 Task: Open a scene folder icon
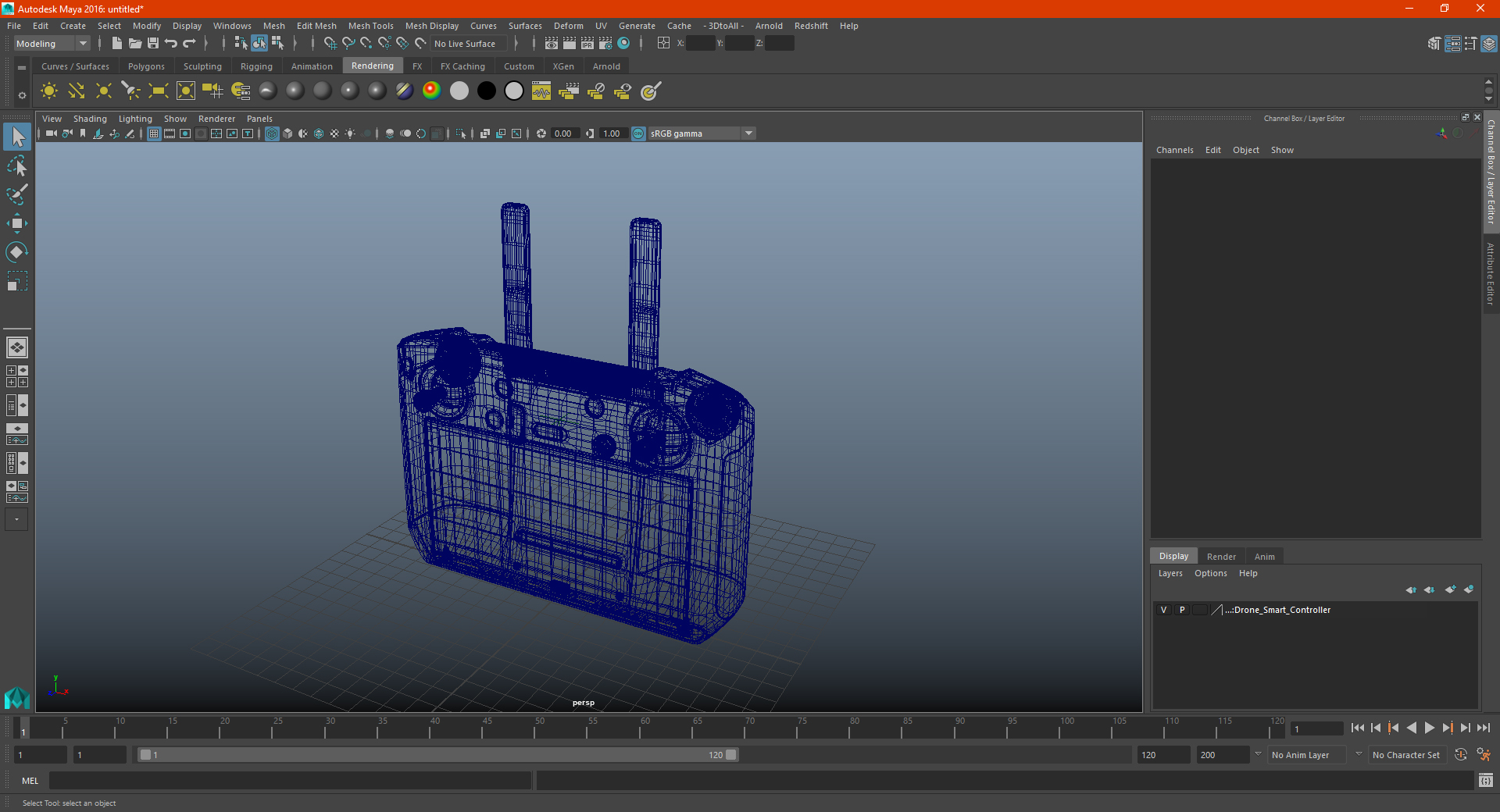click(x=134, y=43)
